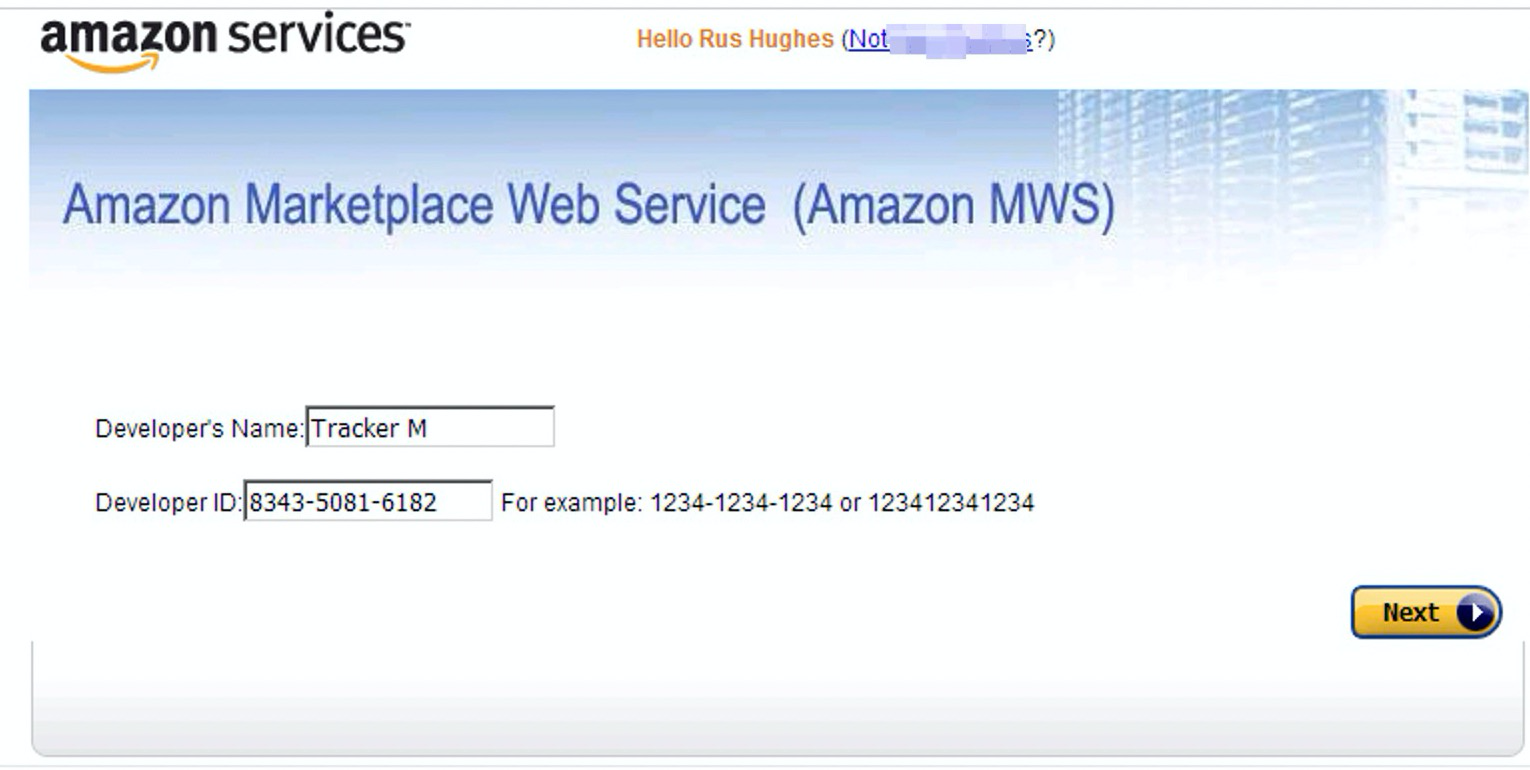Focus the Developer's Name input field
Viewport: 1530px width, 770px height.
click(430, 427)
